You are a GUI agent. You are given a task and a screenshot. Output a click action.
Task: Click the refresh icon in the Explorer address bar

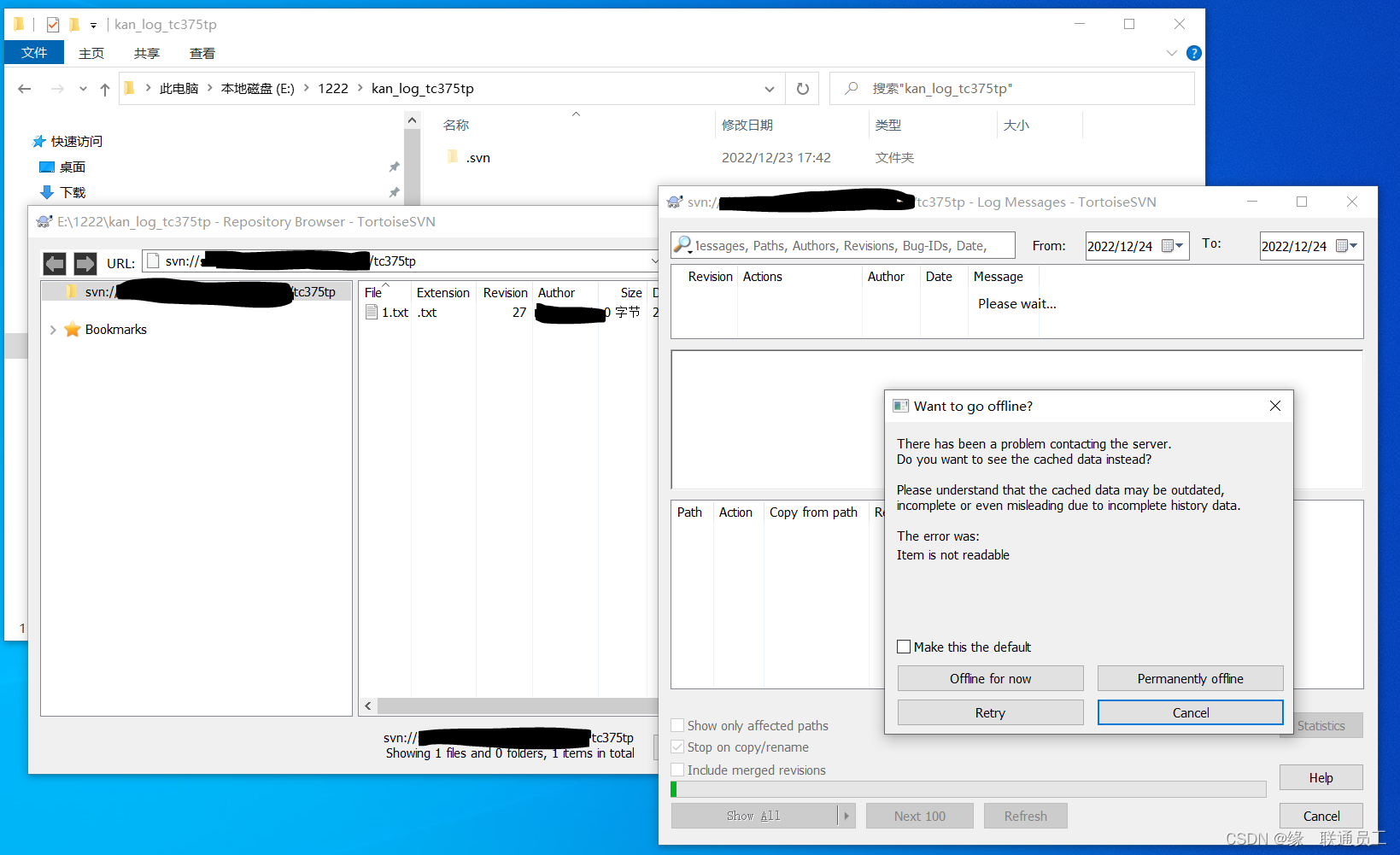point(801,88)
